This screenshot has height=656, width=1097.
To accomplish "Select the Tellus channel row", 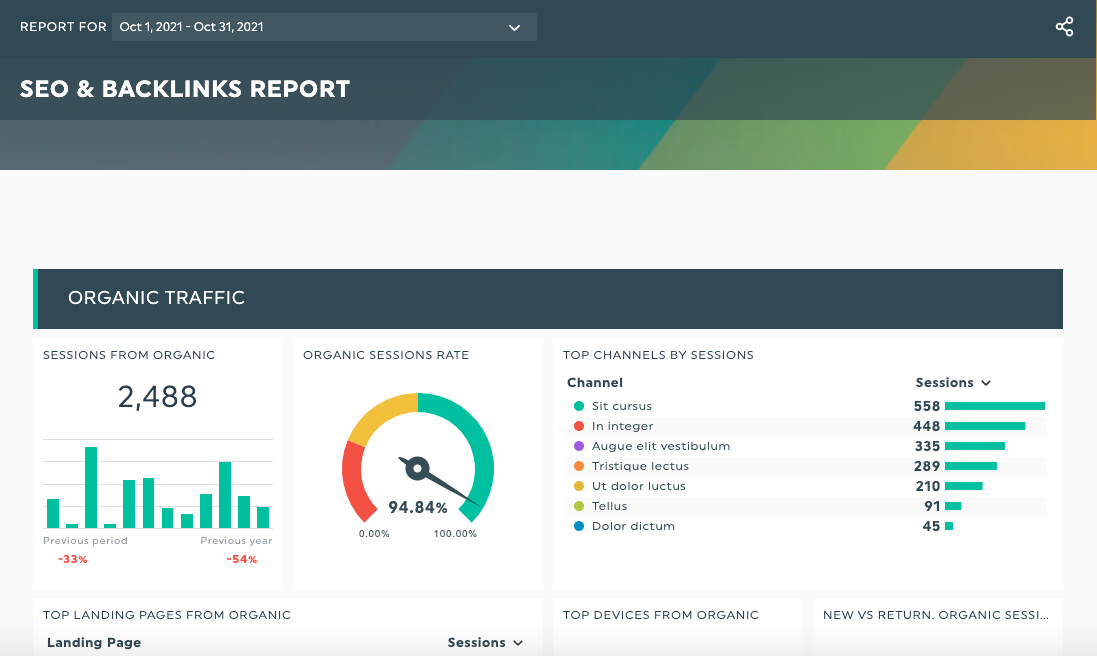I will pos(807,506).
